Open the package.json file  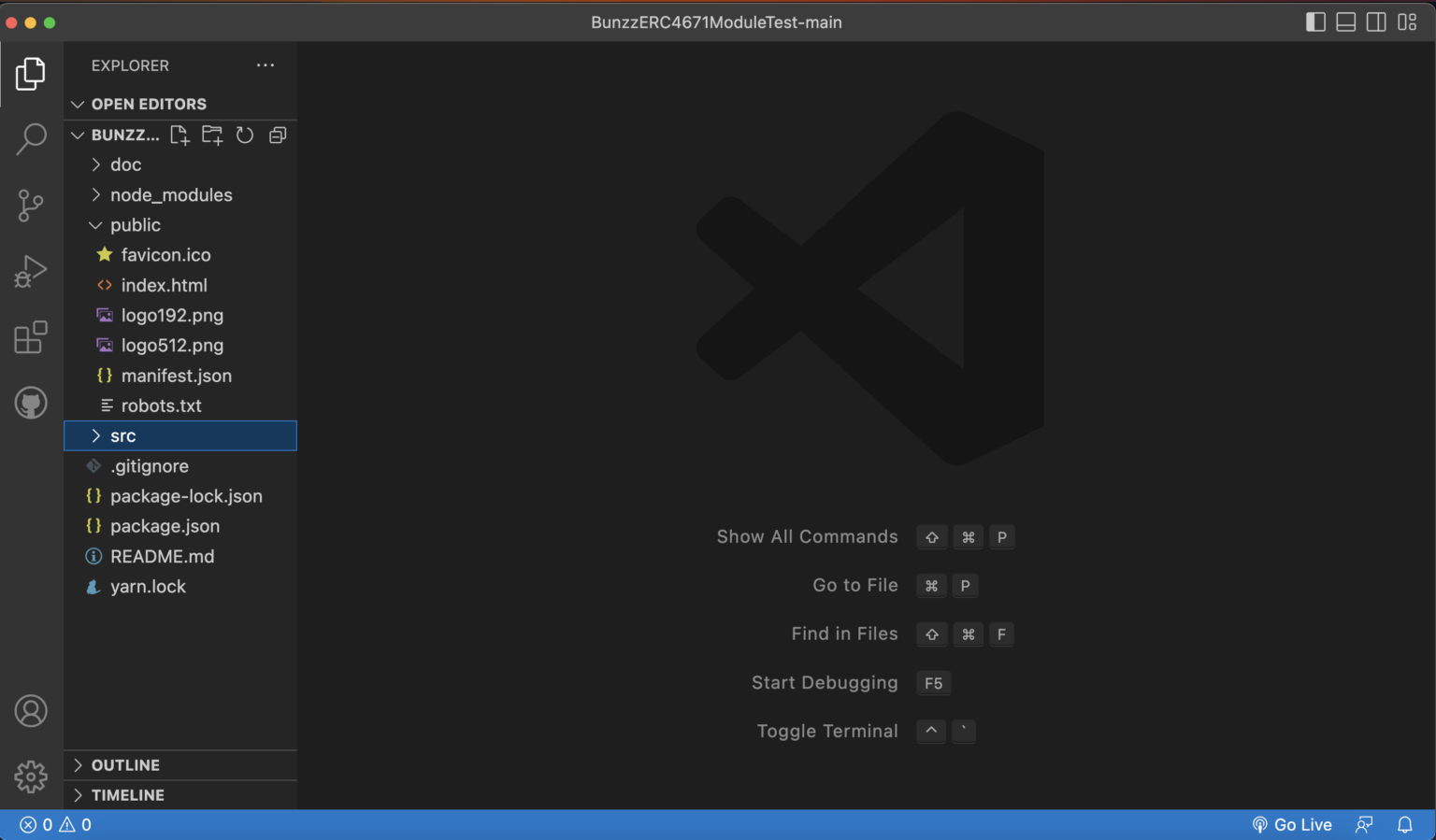[165, 527]
